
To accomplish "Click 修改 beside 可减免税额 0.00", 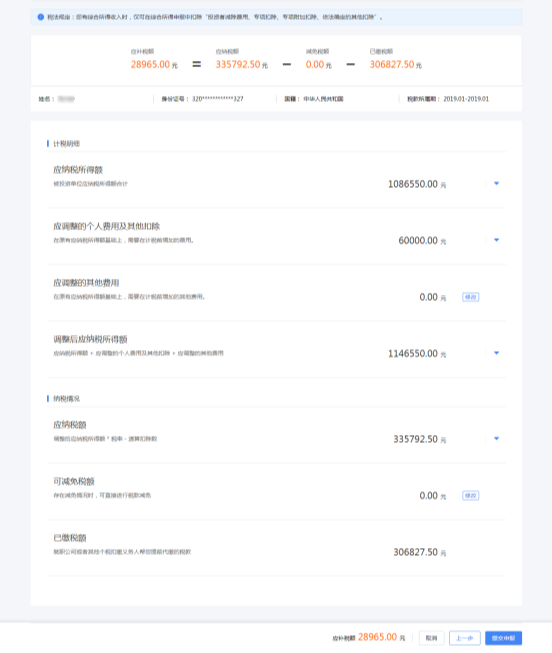I will 470,496.
